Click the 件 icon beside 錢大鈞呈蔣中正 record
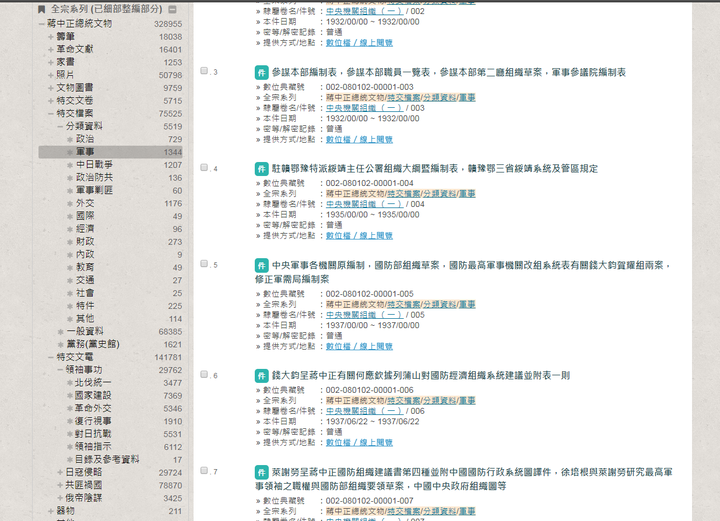Image resolution: width=720 pixels, height=521 pixels. [x=261, y=376]
